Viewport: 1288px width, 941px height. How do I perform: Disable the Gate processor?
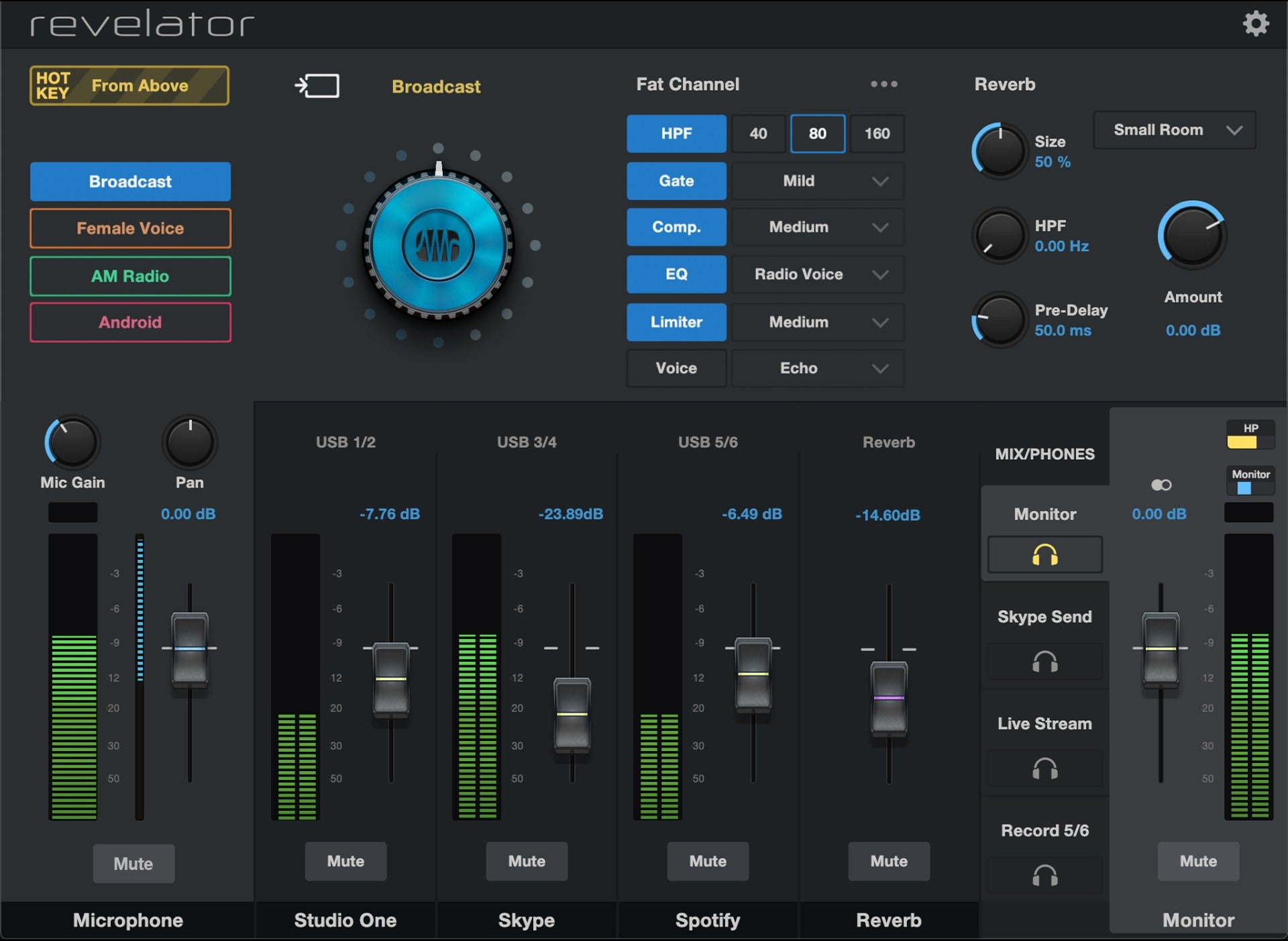(x=676, y=181)
